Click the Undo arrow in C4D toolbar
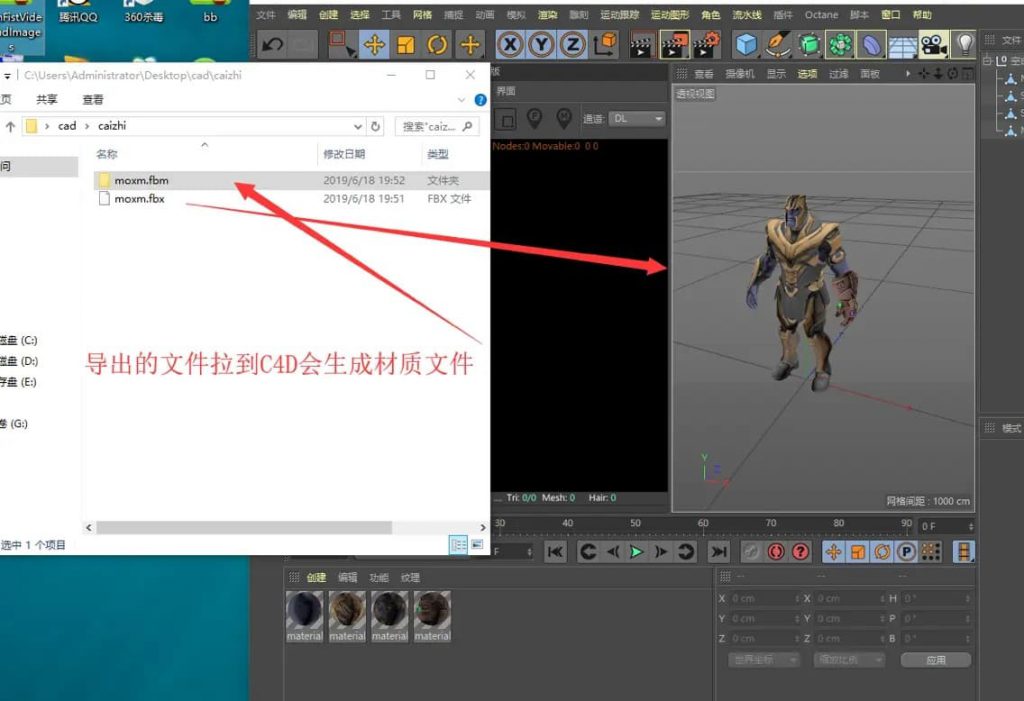The width and height of the screenshot is (1024, 701). pyautogui.click(x=272, y=44)
